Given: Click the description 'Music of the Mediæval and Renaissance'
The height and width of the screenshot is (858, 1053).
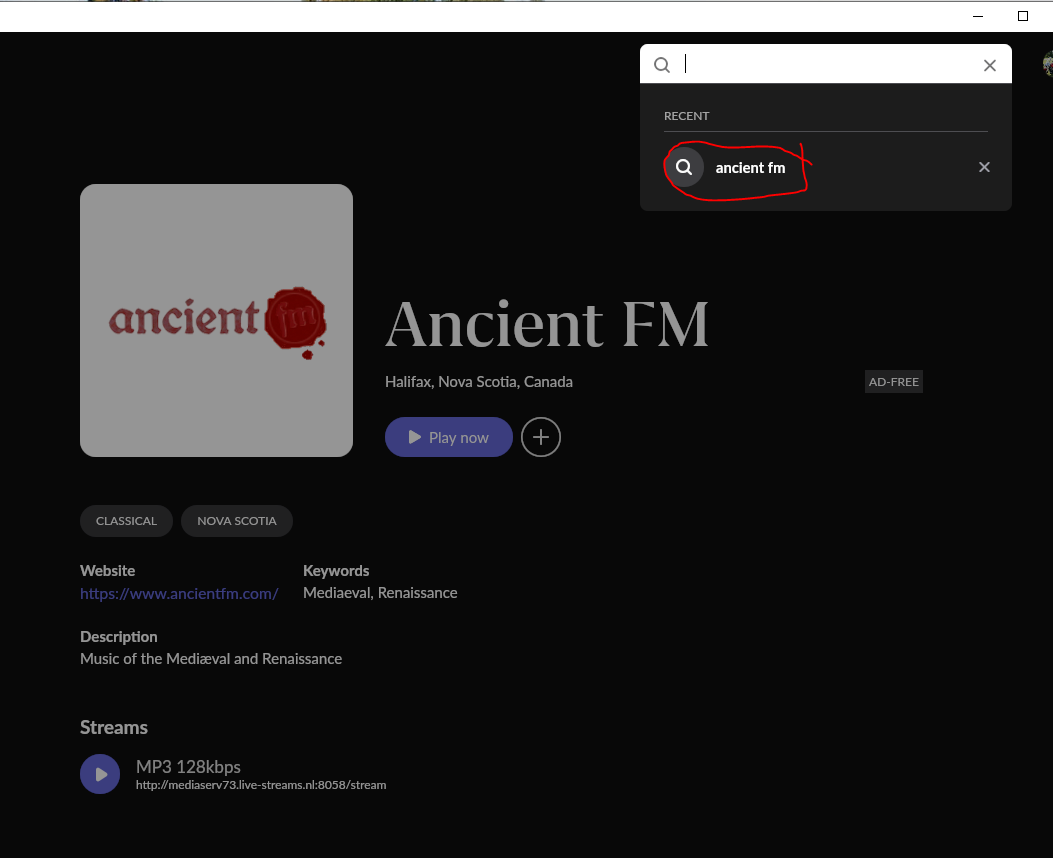Looking at the screenshot, I should 211,659.
